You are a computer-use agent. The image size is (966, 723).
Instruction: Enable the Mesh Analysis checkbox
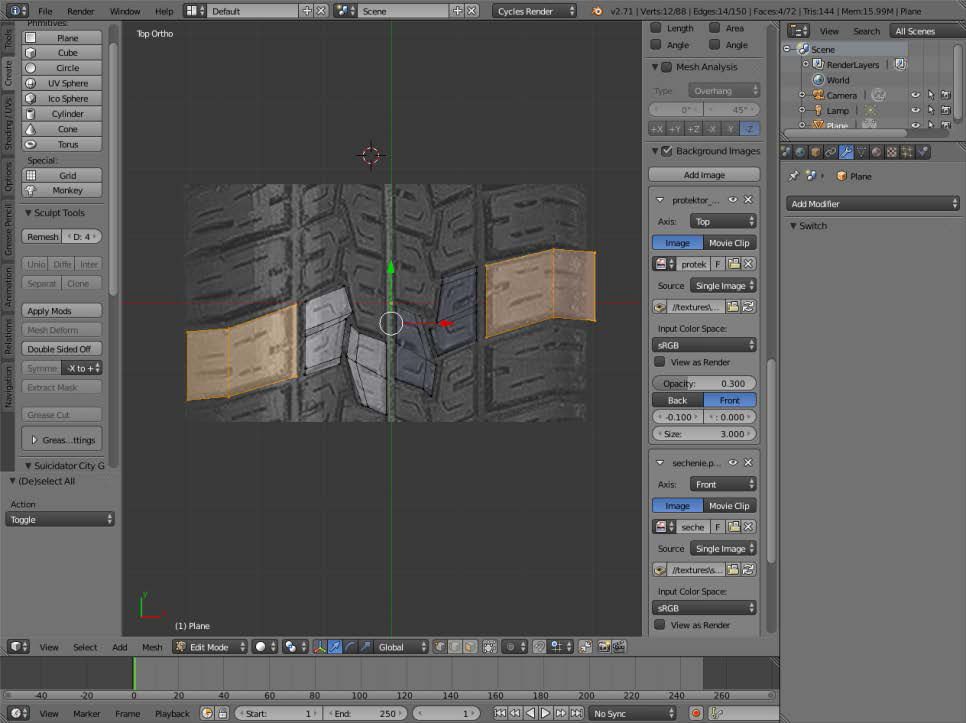pos(667,67)
